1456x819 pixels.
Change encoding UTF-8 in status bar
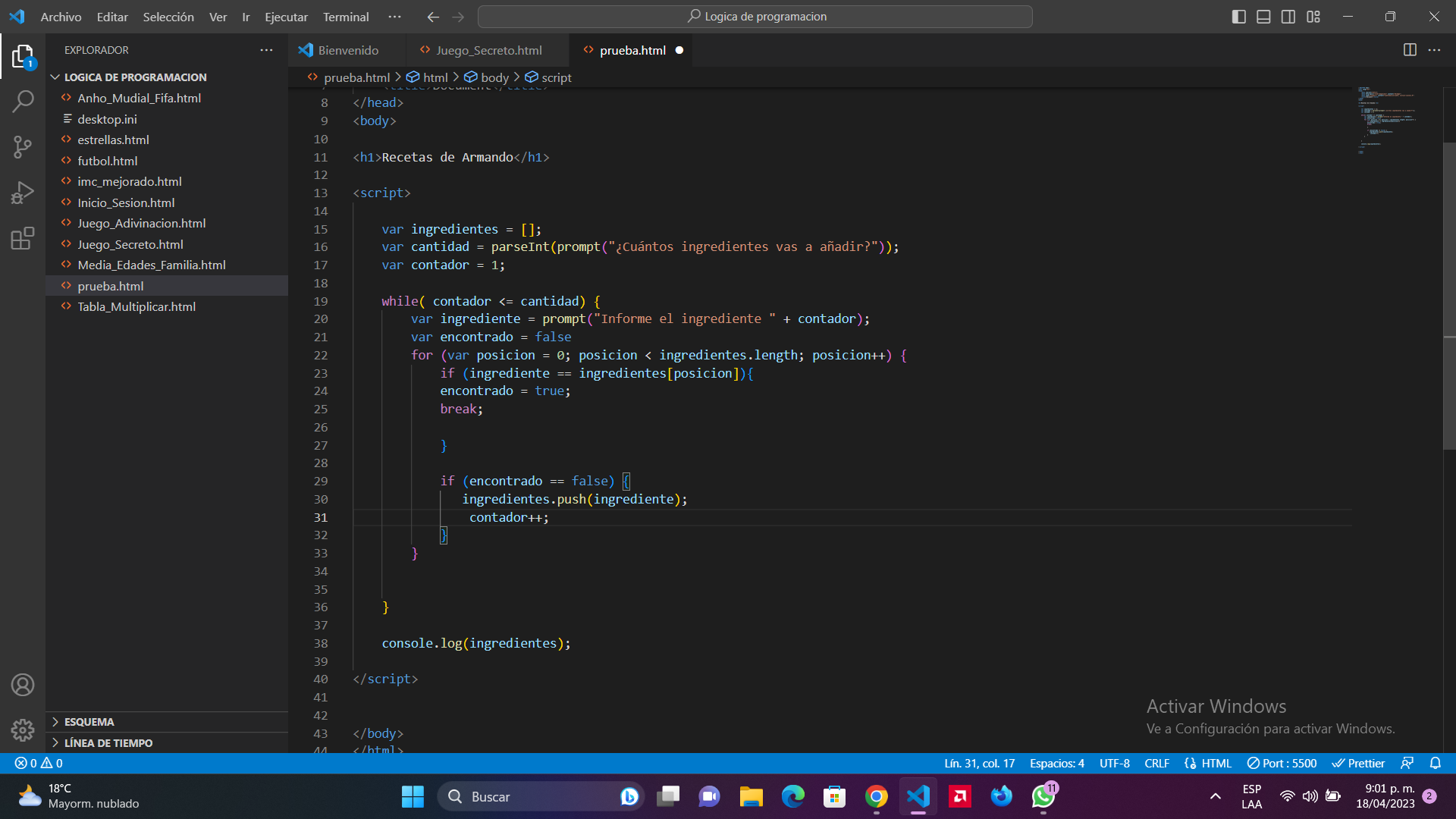click(1114, 763)
